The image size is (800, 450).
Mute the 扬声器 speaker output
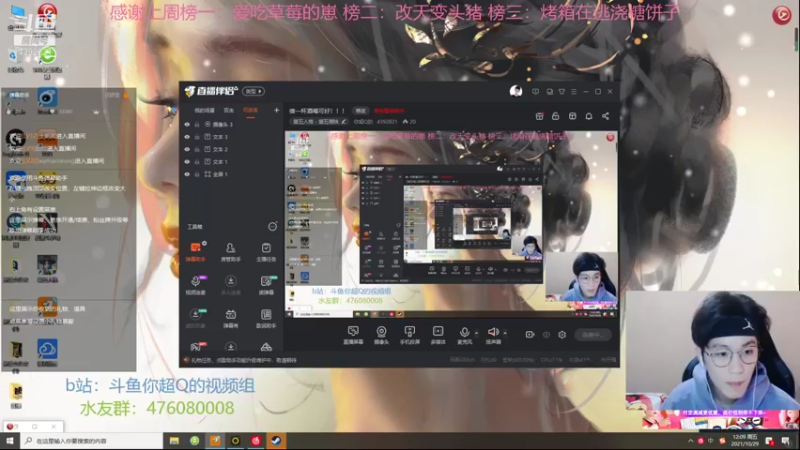click(x=493, y=335)
